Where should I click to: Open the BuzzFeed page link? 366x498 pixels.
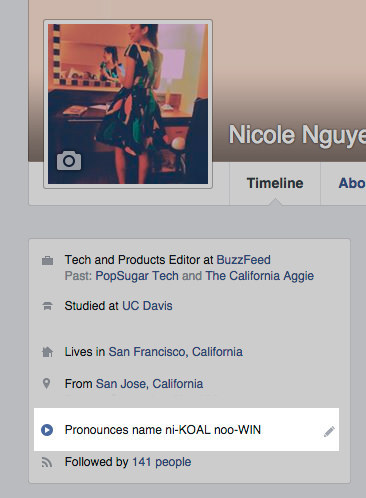coord(244,260)
